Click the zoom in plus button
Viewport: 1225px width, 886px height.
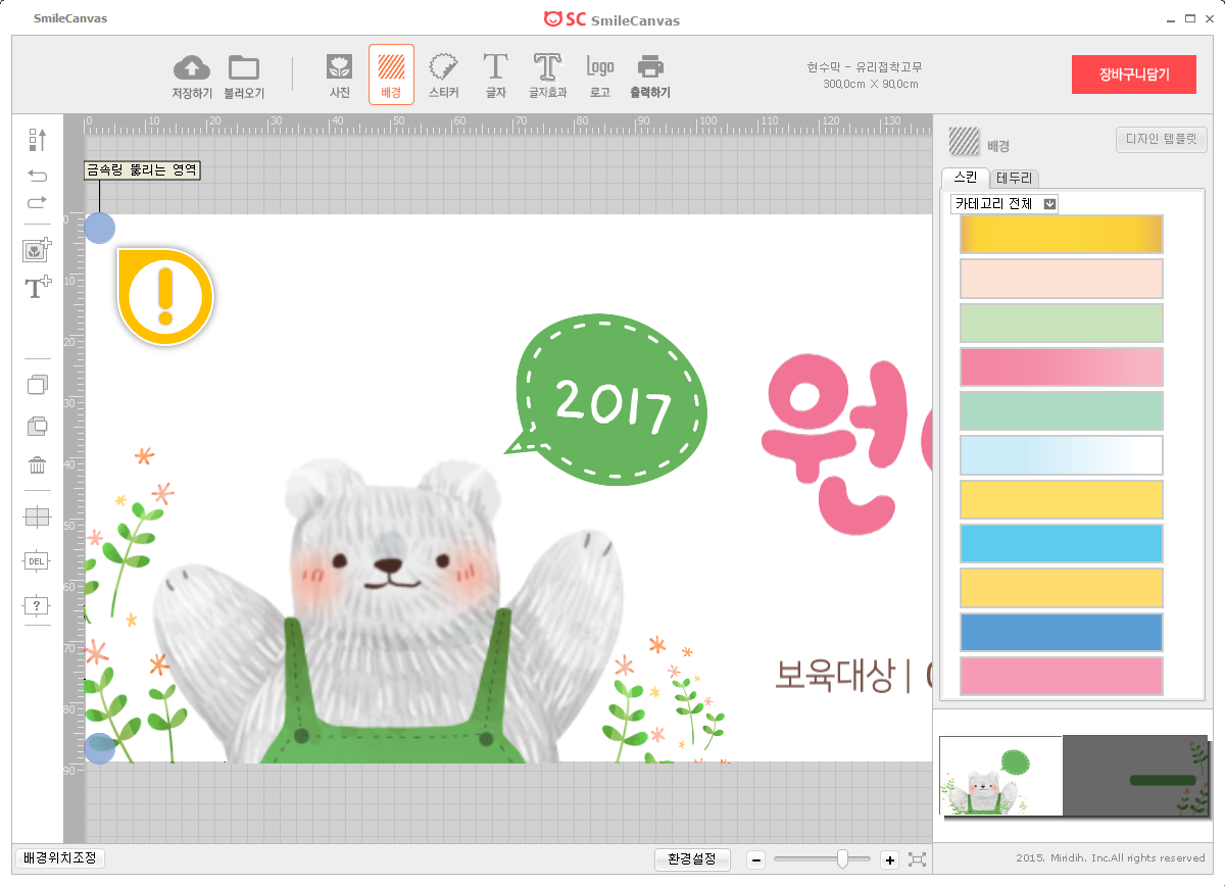889,860
